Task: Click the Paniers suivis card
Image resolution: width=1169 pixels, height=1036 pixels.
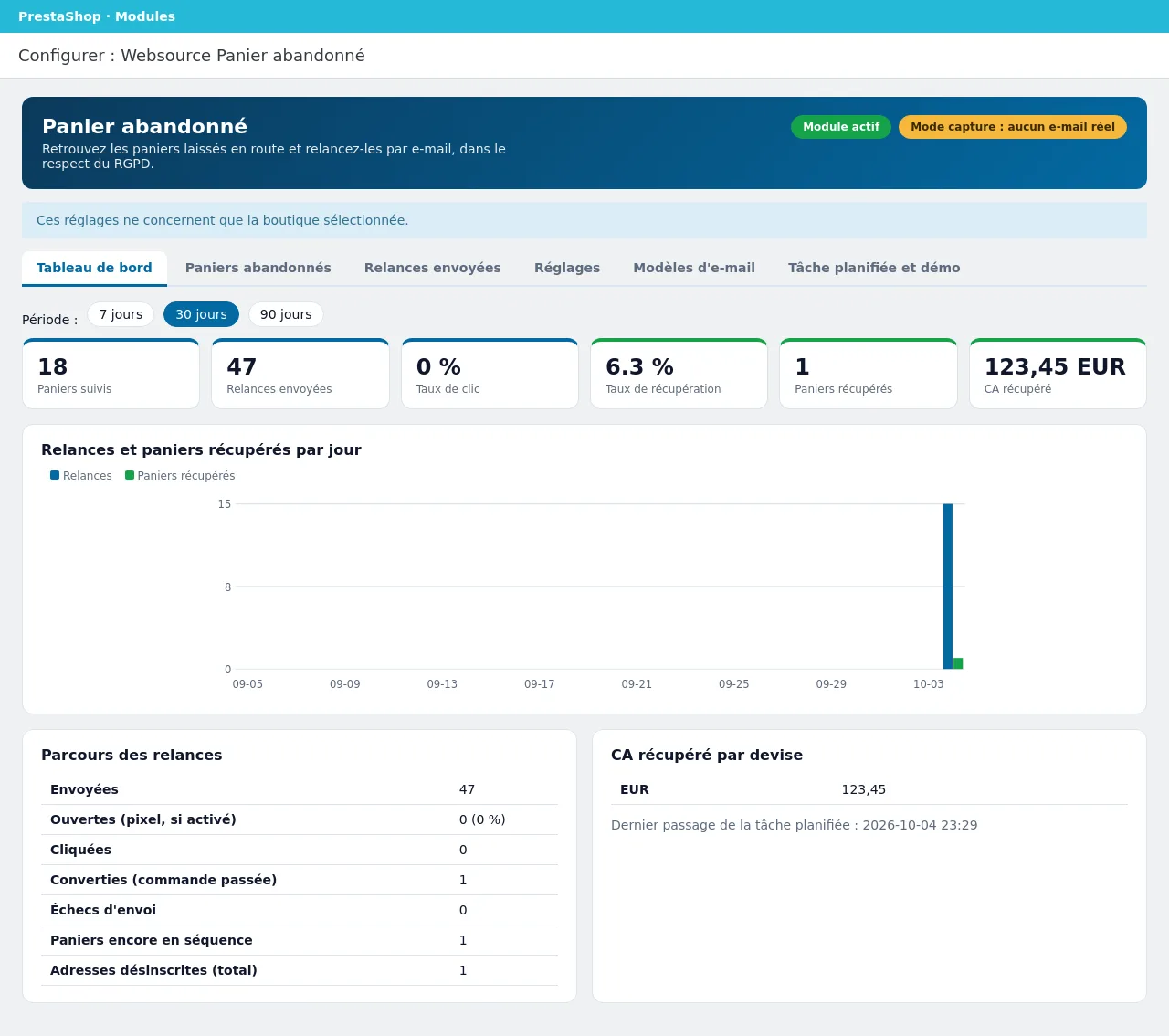Action: click(x=111, y=374)
